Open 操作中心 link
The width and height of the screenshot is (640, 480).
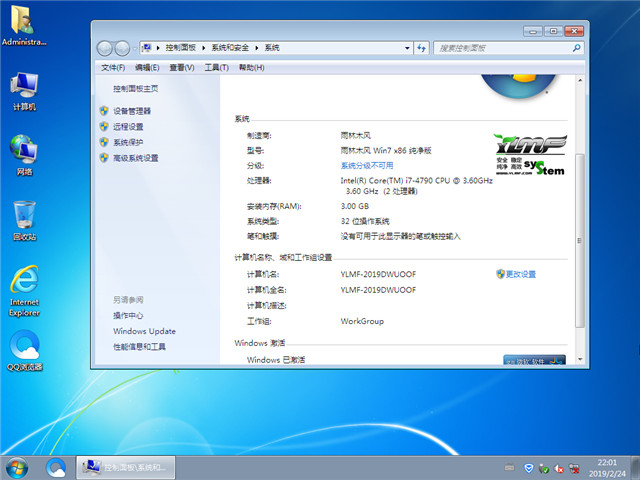(128, 316)
